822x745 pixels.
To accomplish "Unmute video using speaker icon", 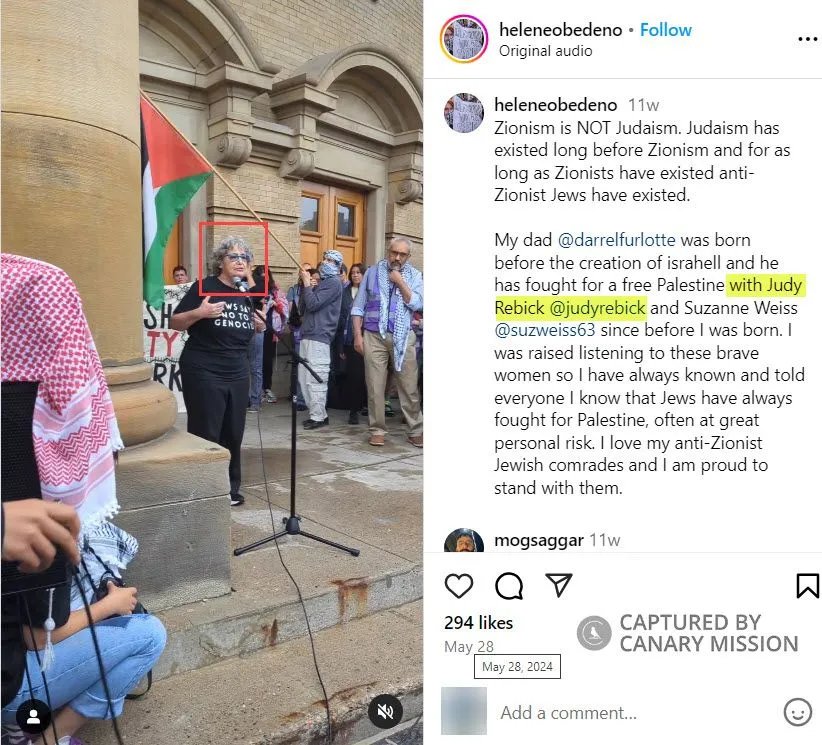I will click(385, 711).
